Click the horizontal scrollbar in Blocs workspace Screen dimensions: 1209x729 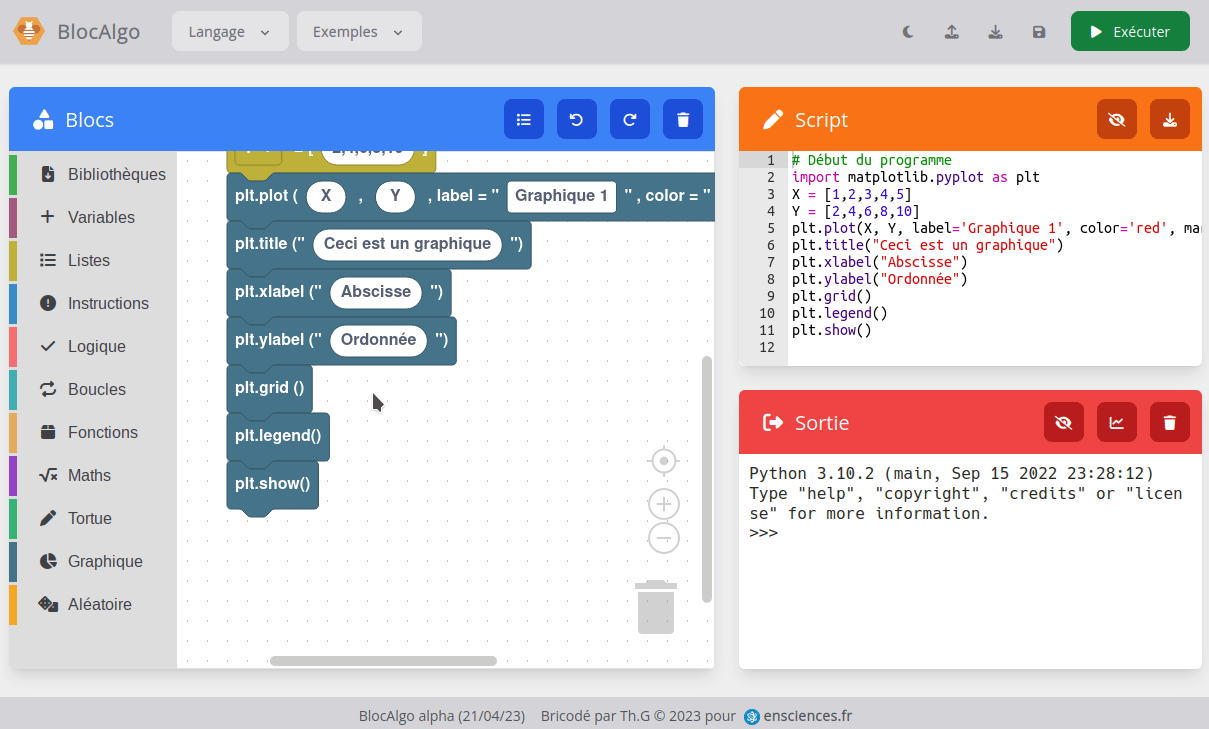pos(383,661)
